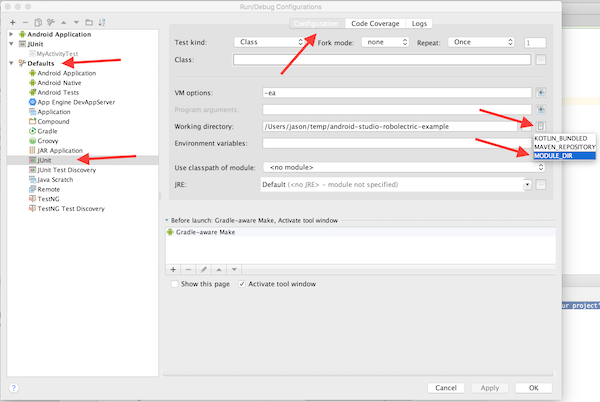The image size is (600, 402).
Task: Move before launch task up
Action: (219, 270)
